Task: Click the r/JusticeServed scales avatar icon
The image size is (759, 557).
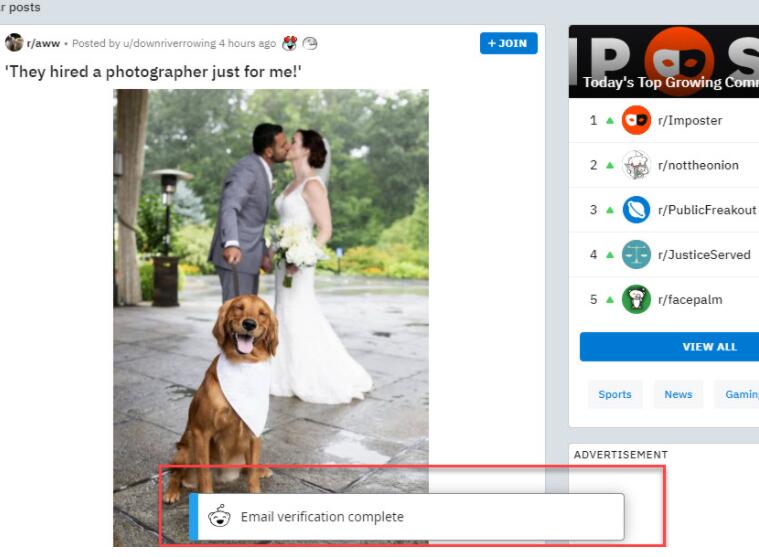Action: 636,255
